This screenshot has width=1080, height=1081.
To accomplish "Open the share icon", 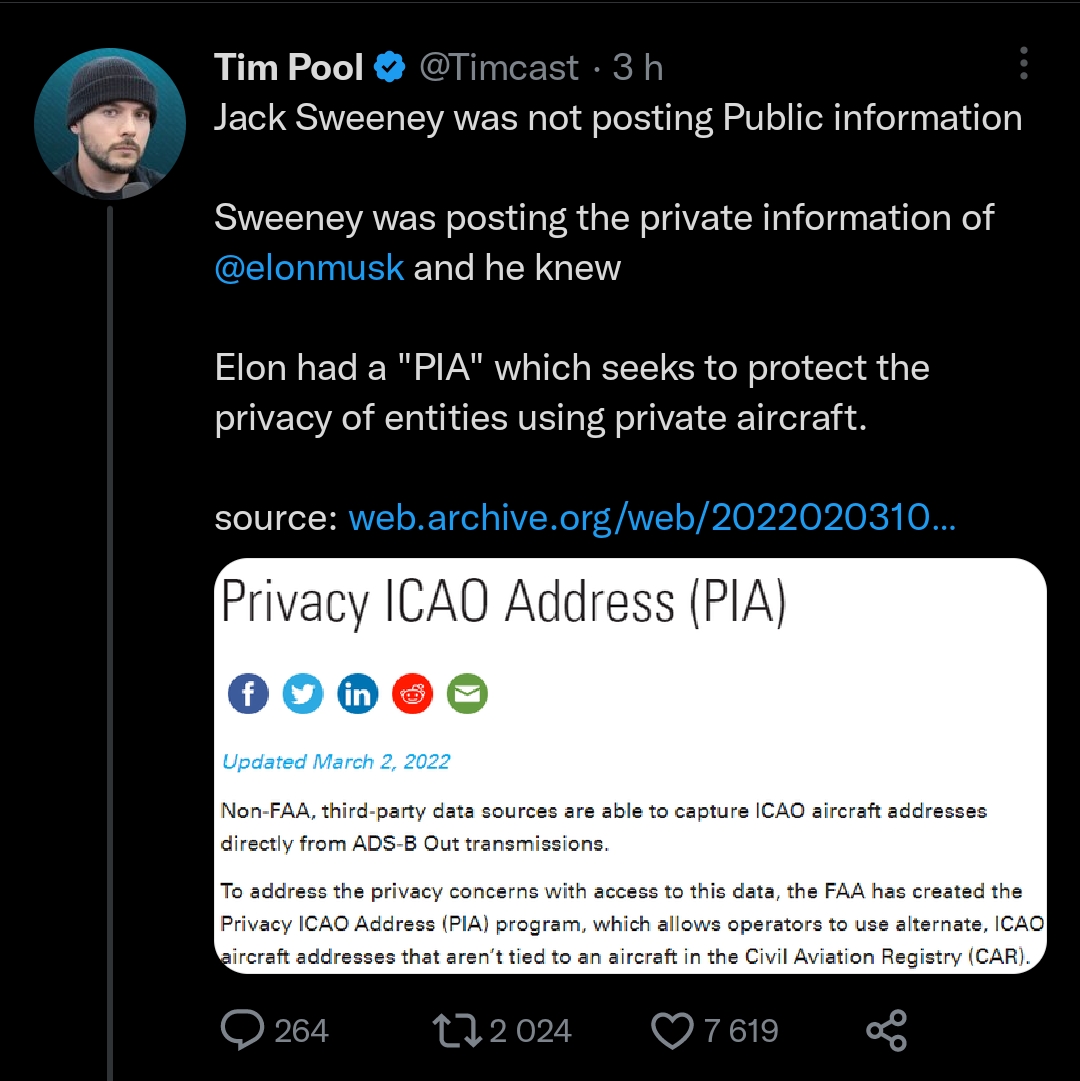I will coord(887,1031).
